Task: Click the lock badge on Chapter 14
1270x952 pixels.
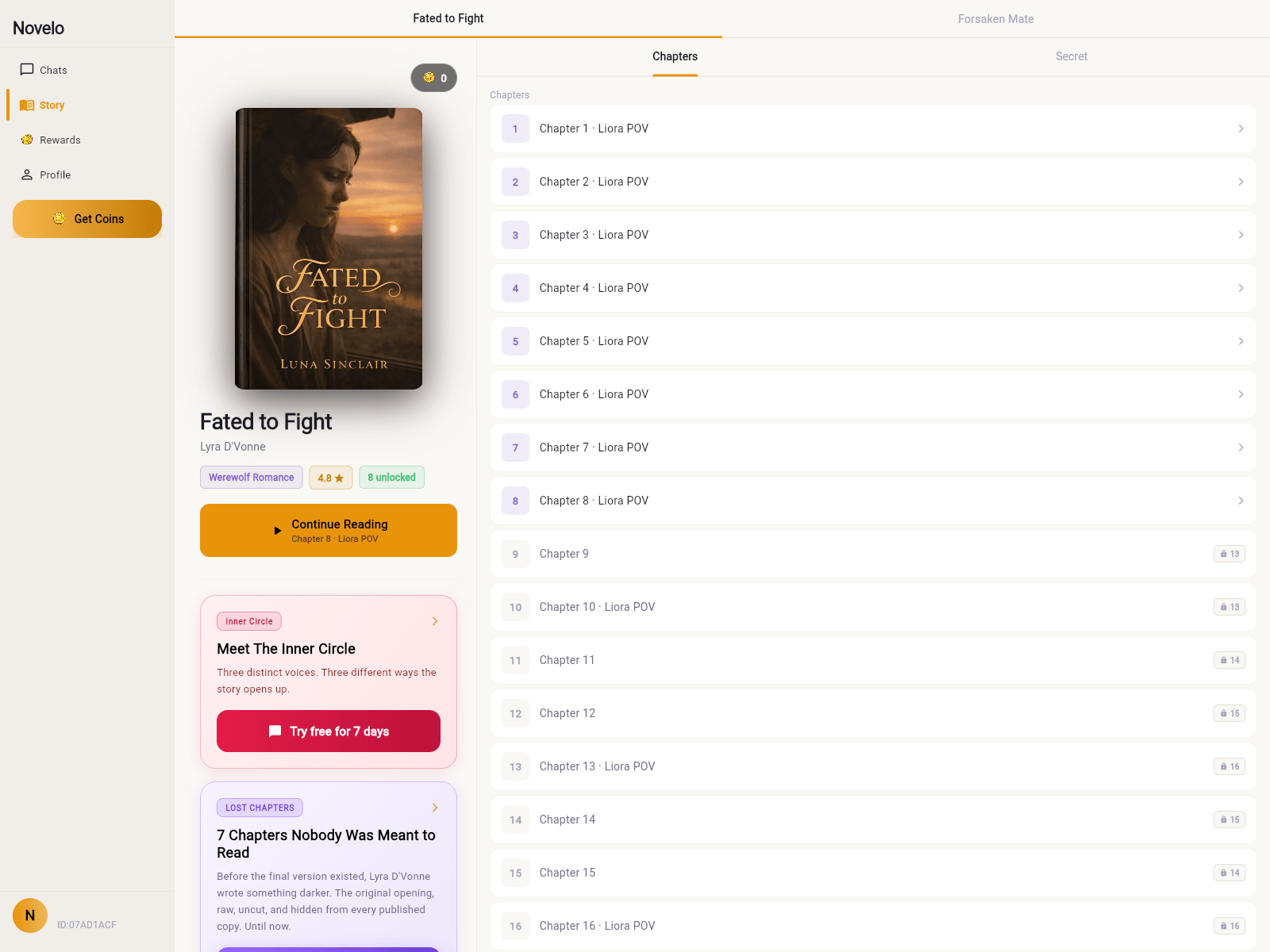Action: [x=1230, y=820]
